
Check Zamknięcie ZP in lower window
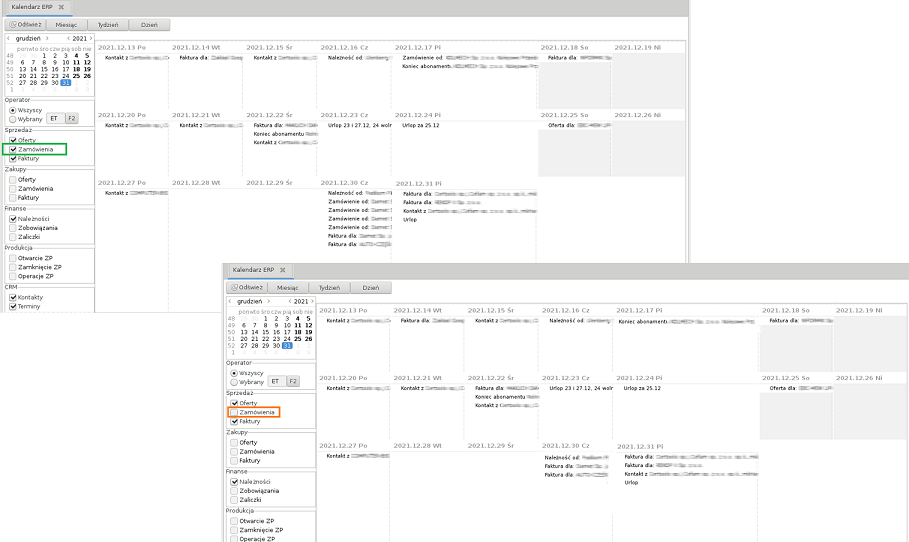click(x=234, y=530)
